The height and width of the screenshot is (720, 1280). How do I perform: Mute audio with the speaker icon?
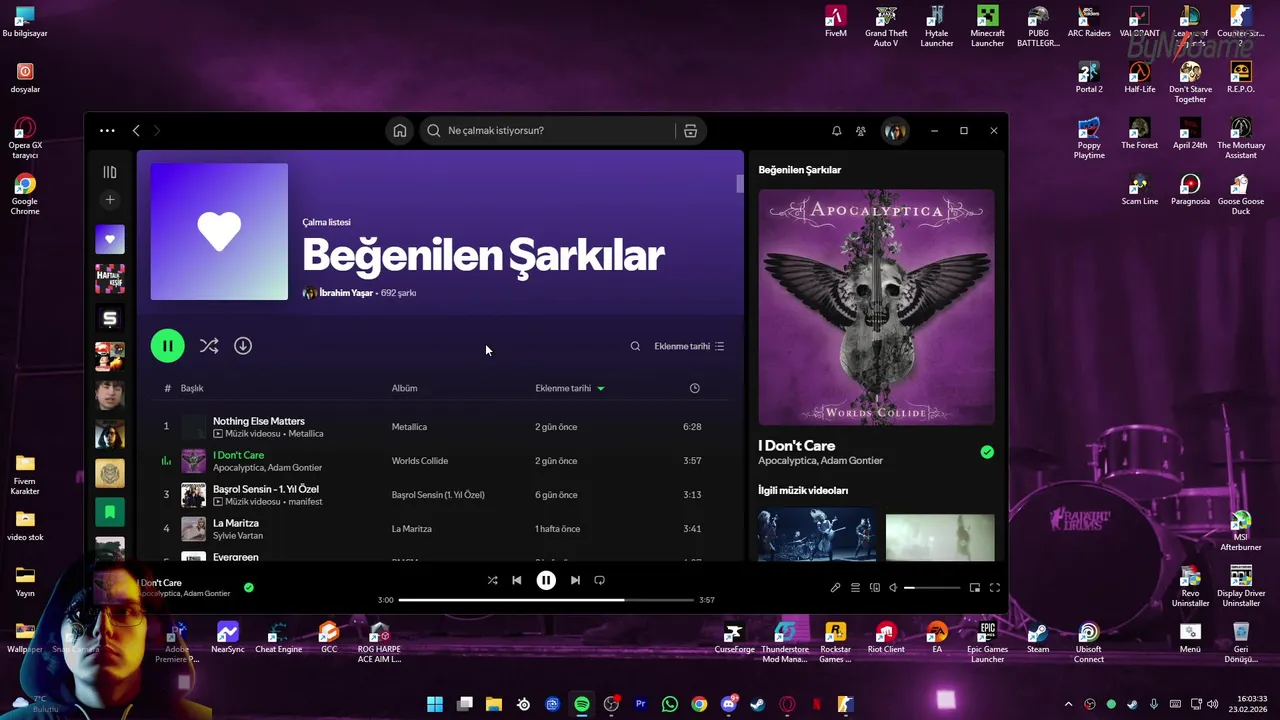tap(894, 588)
